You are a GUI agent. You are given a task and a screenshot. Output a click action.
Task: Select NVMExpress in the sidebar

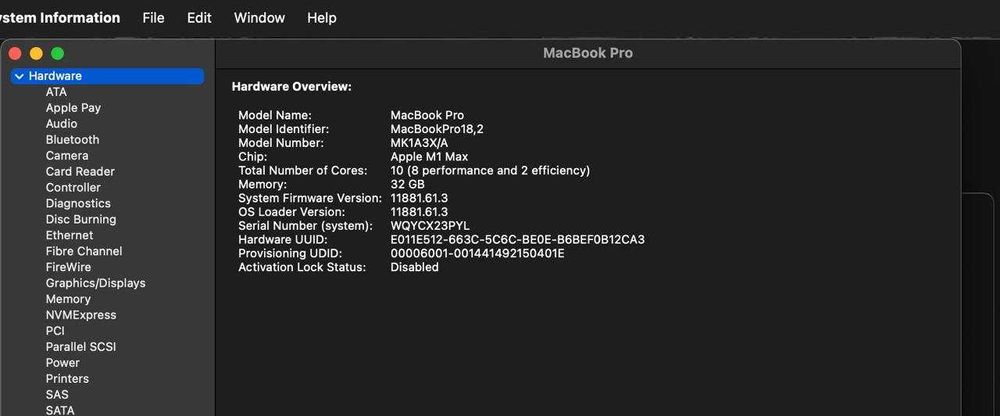[x=81, y=315]
